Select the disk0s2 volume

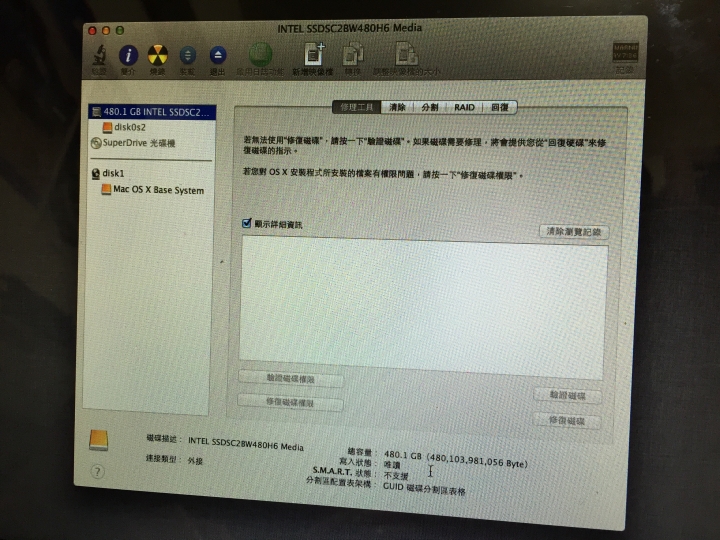(x=124, y=127)
